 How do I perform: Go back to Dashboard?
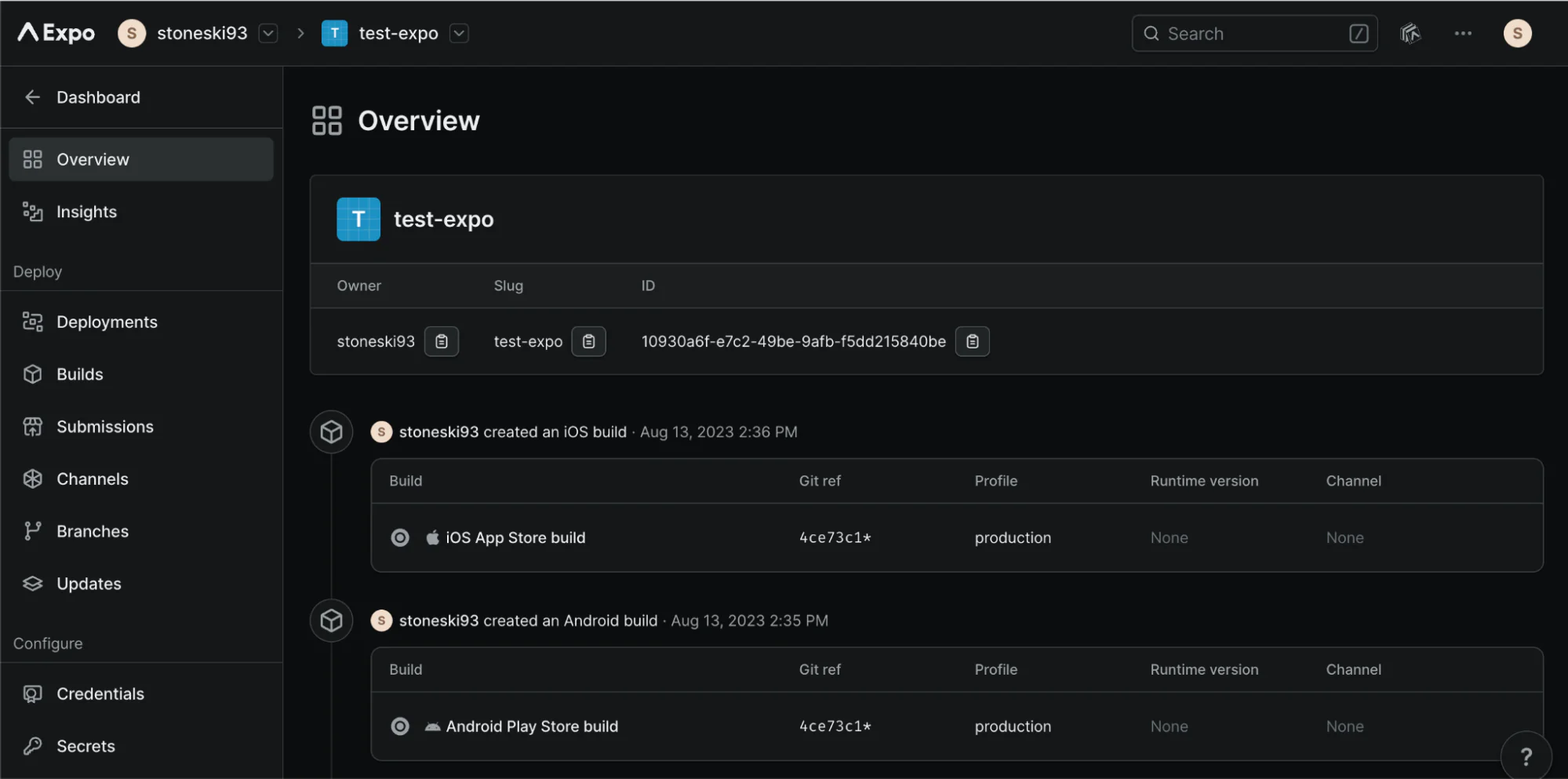point(98,97)
